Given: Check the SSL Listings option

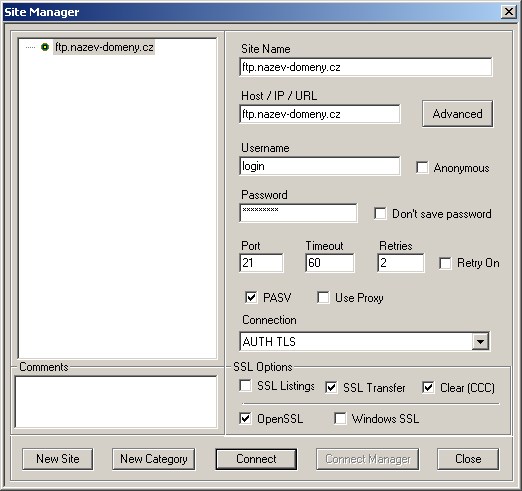Looking at the screenshot, I should point(245,386).
